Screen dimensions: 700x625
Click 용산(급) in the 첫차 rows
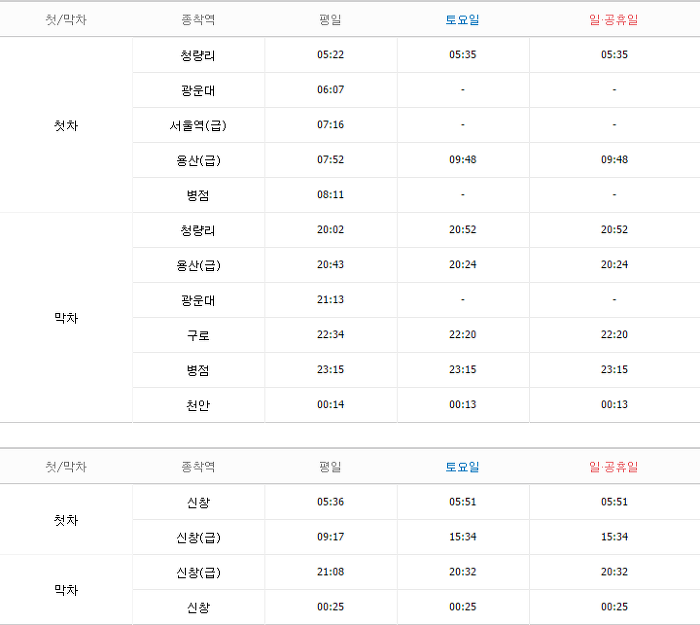(x=198, y=160)
